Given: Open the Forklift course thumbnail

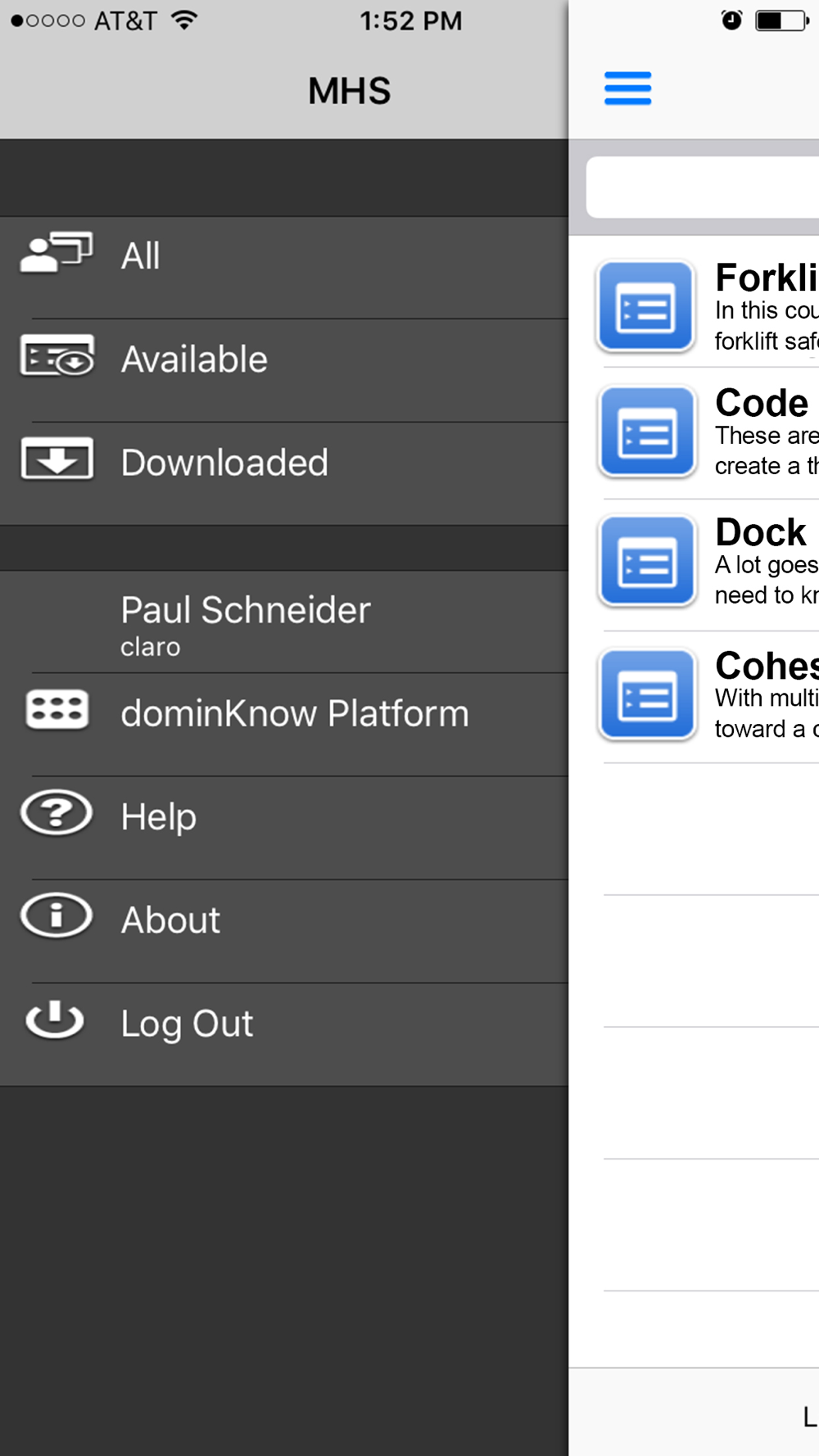Looking at the screenshot, I should point(645,306).
